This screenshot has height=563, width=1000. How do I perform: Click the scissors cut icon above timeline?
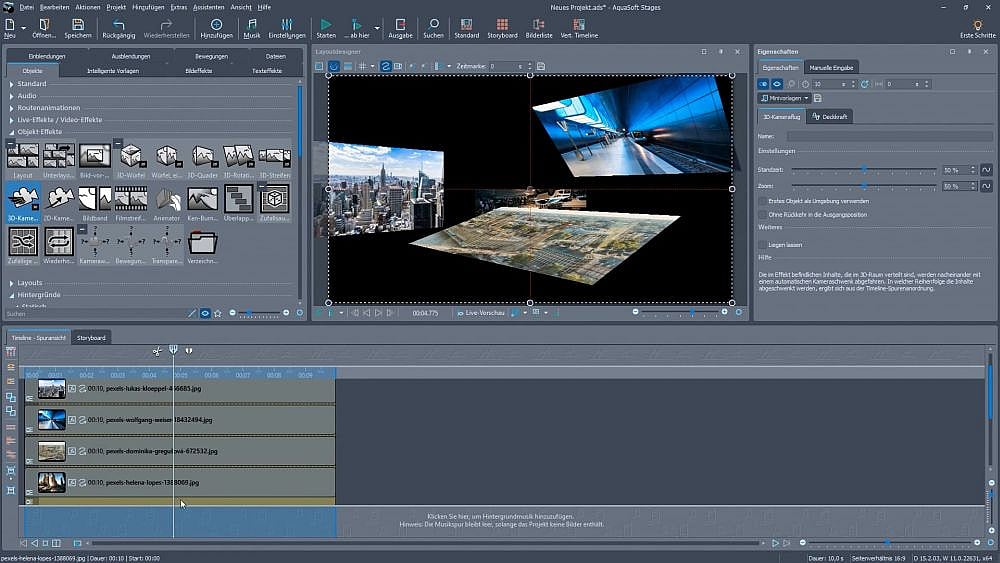click(157, 351)
